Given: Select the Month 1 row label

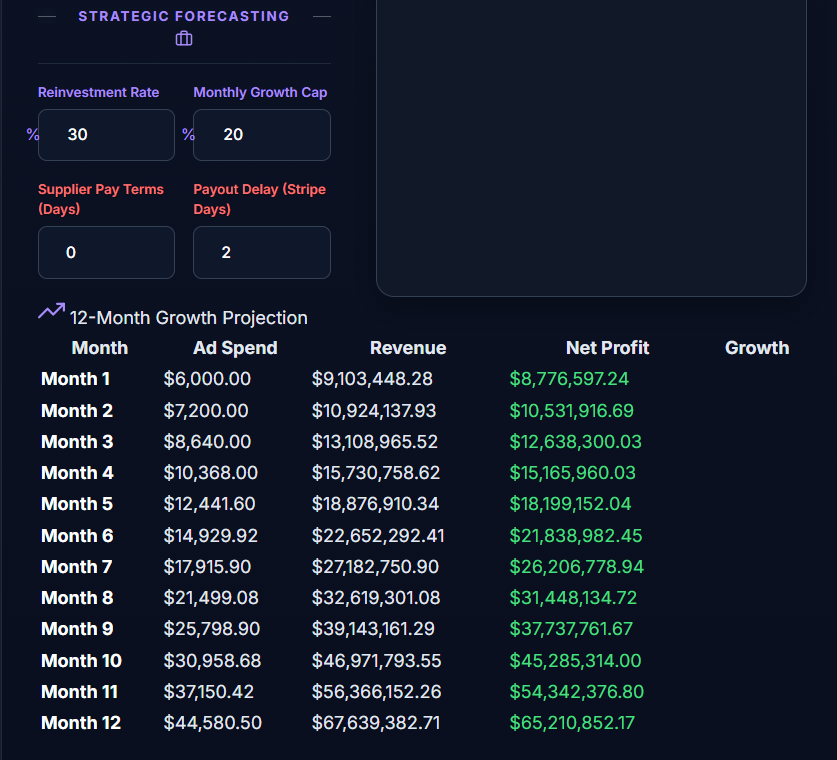Looking at the screenshot, I should 76,379.
